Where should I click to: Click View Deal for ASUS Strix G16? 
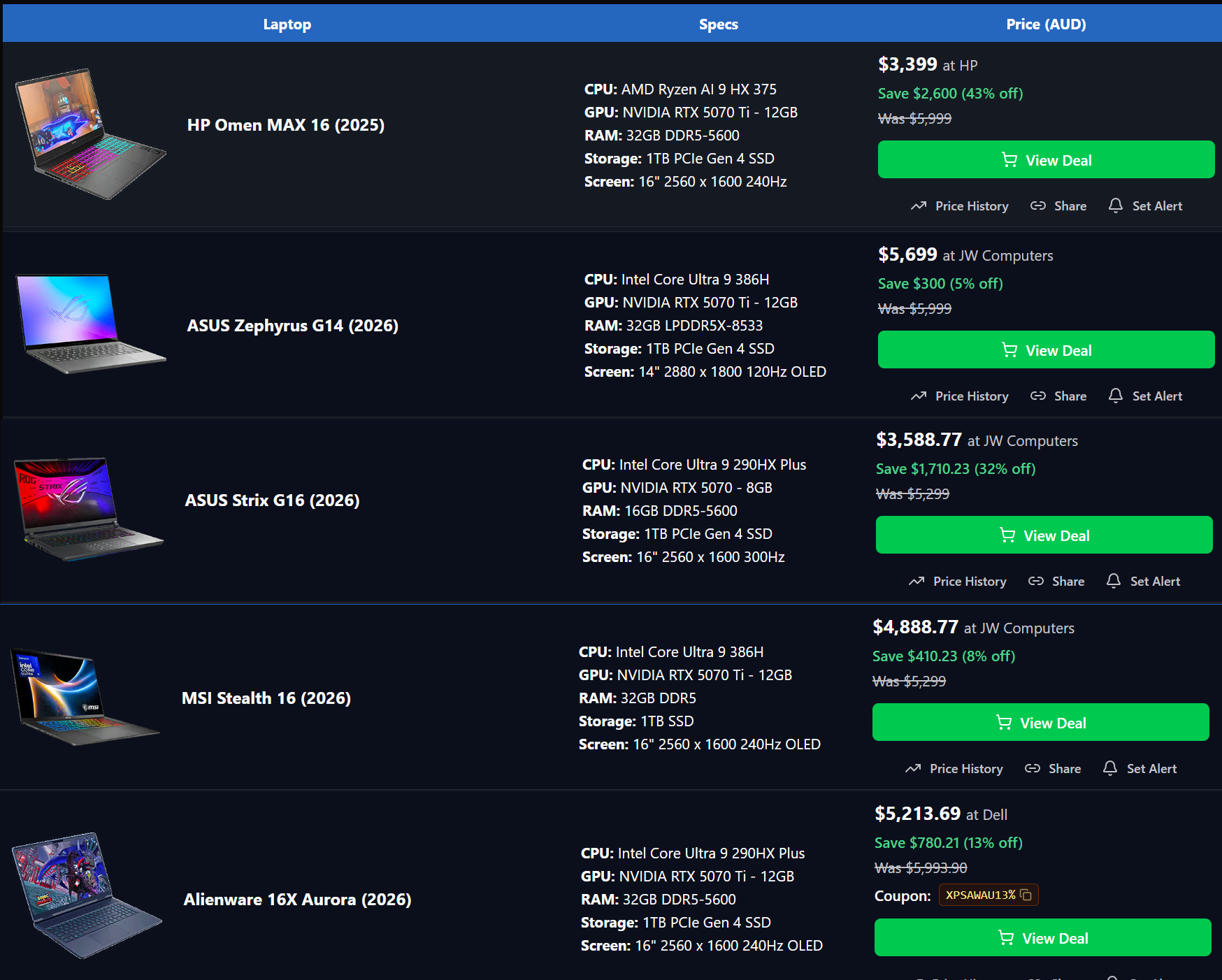(x=1044, y=535)
